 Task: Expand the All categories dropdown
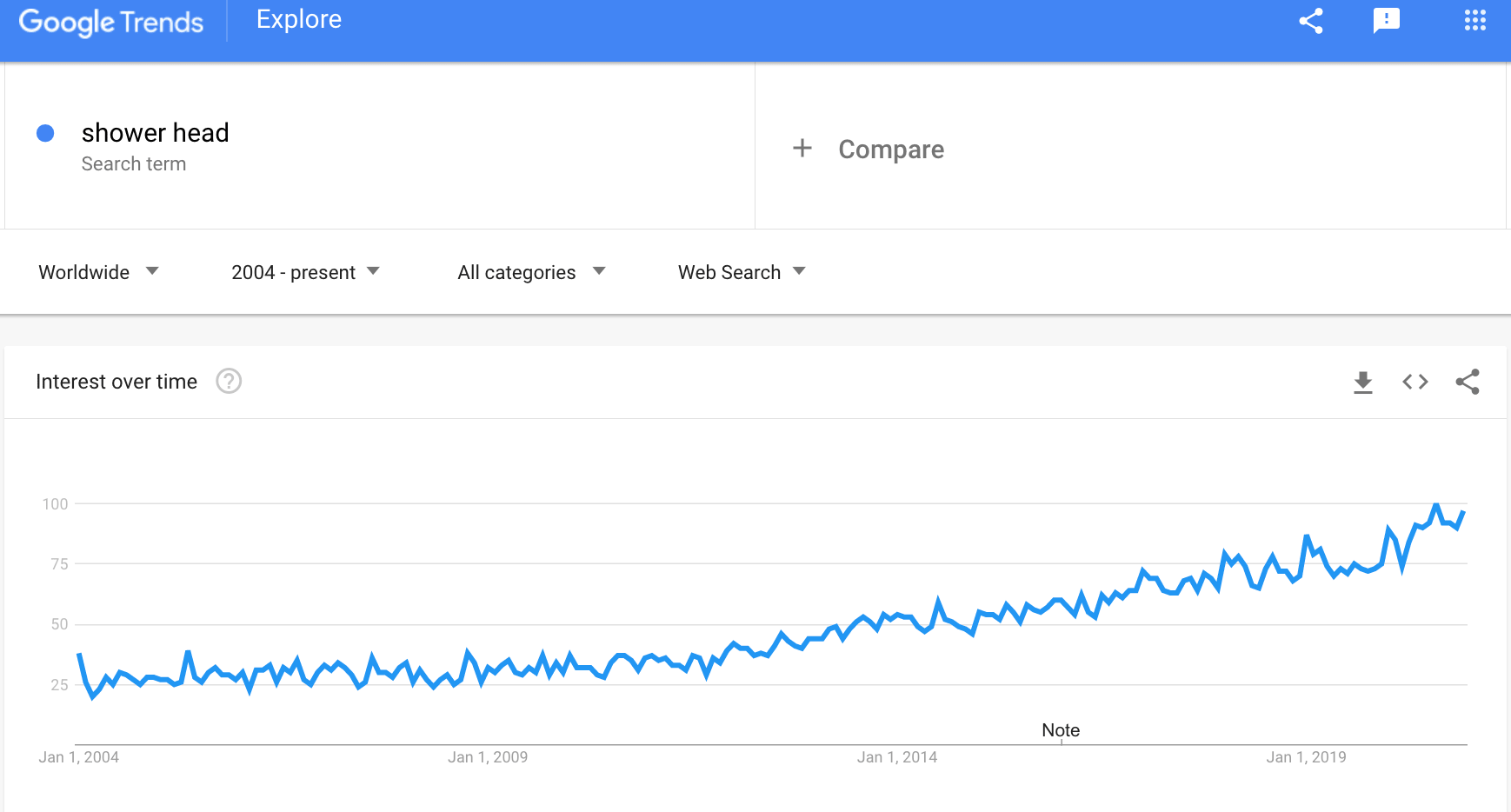click(x=531, y=272)
